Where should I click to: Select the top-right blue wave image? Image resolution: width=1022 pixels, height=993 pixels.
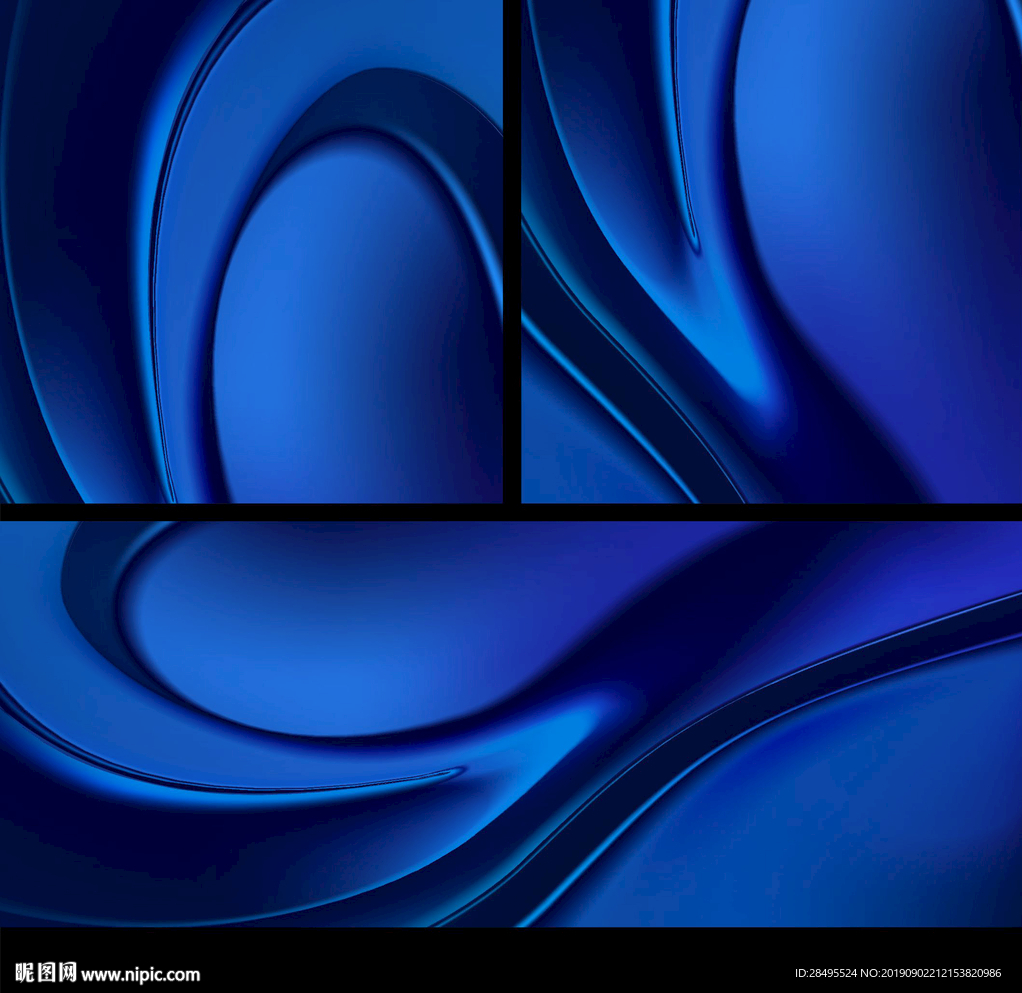pyautogui.click(x=772, y=251)
